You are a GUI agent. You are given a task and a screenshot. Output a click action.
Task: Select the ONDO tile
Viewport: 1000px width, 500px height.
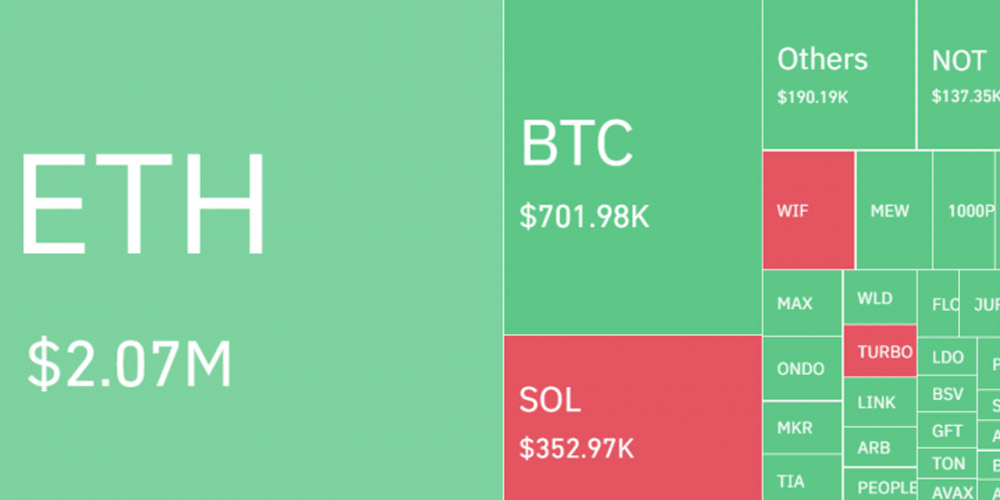pos(802,368)
